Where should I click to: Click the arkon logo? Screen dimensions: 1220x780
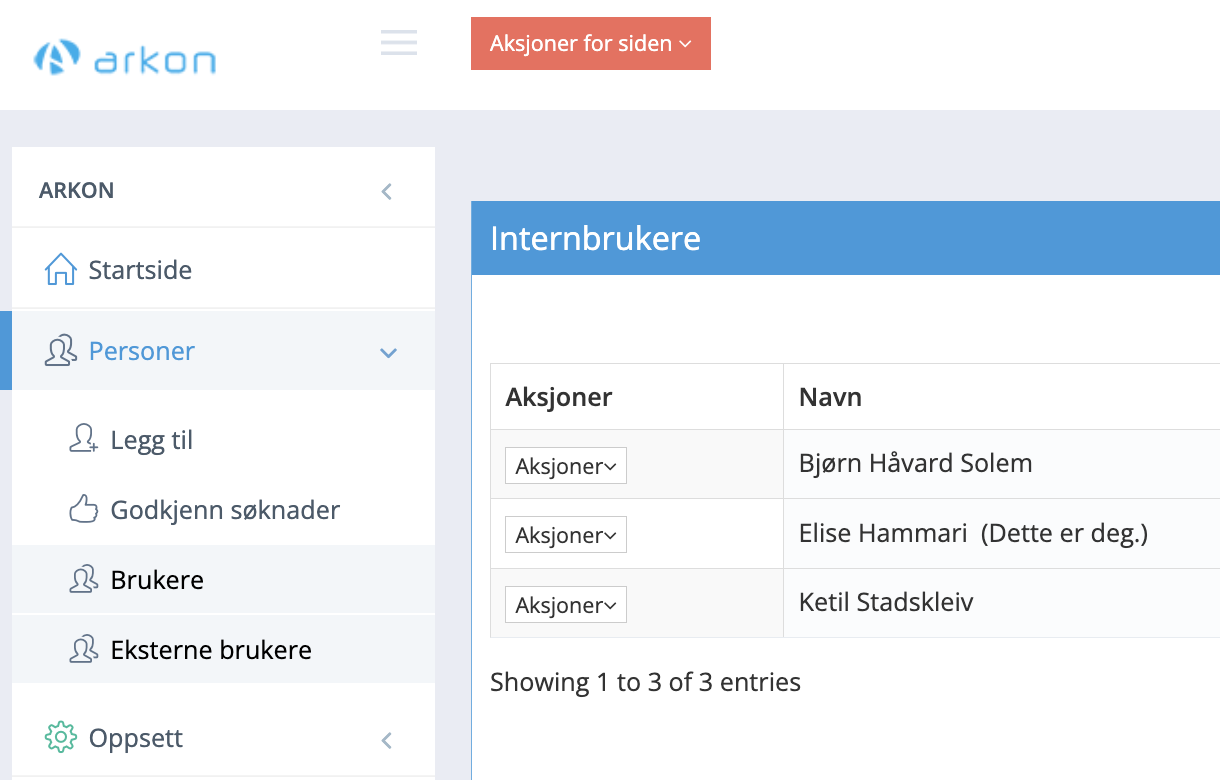point(124,57)
